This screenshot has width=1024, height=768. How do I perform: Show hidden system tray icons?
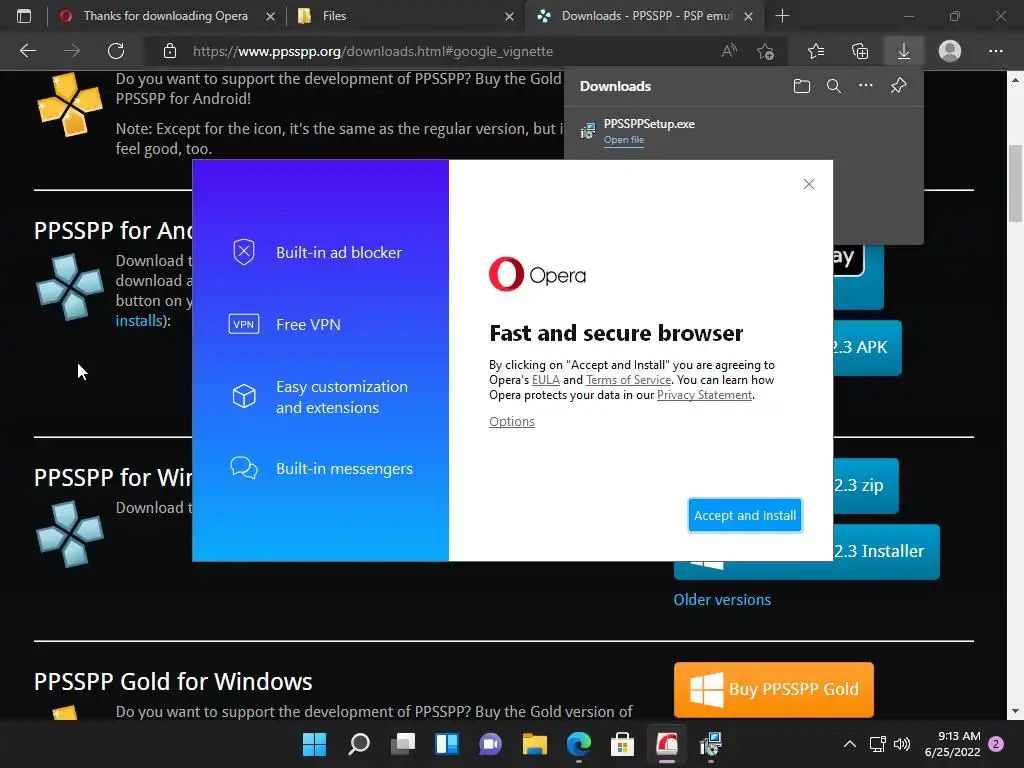(x=850, y=744)
